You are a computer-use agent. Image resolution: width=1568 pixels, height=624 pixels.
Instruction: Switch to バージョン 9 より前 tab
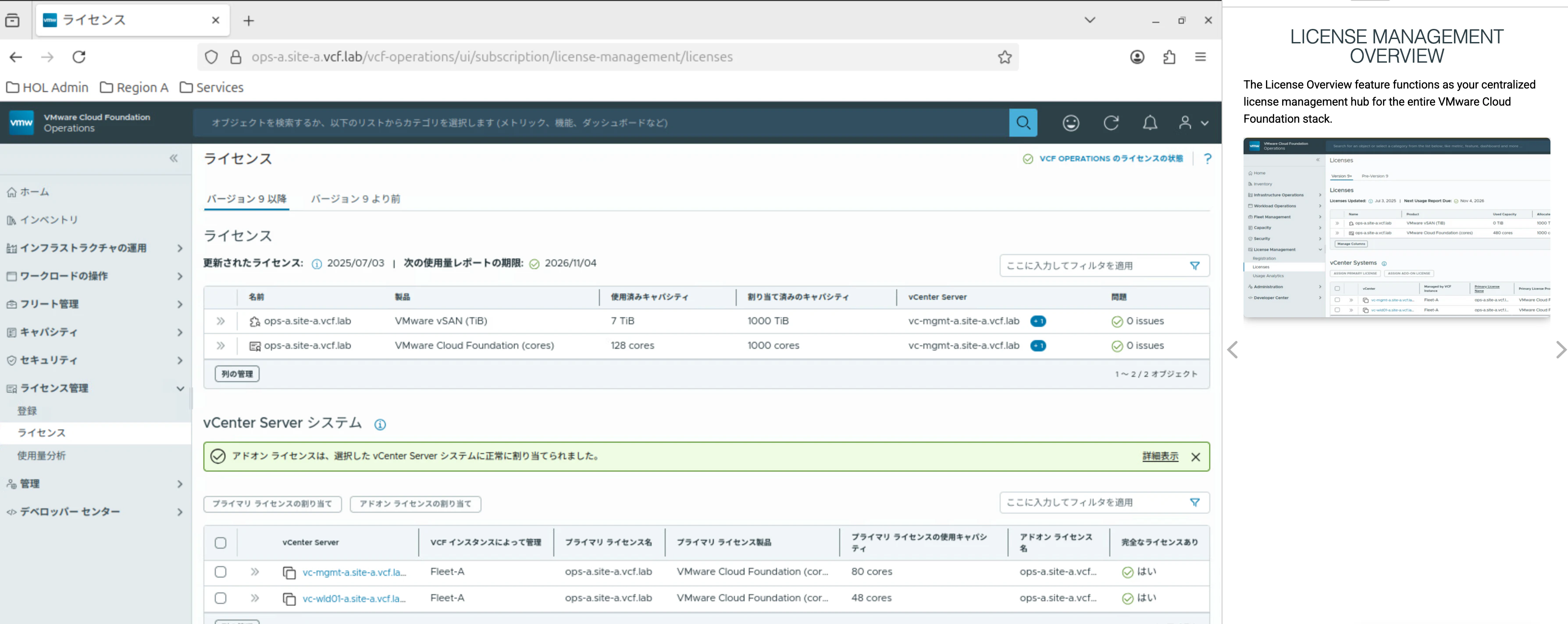pos(356,199)
